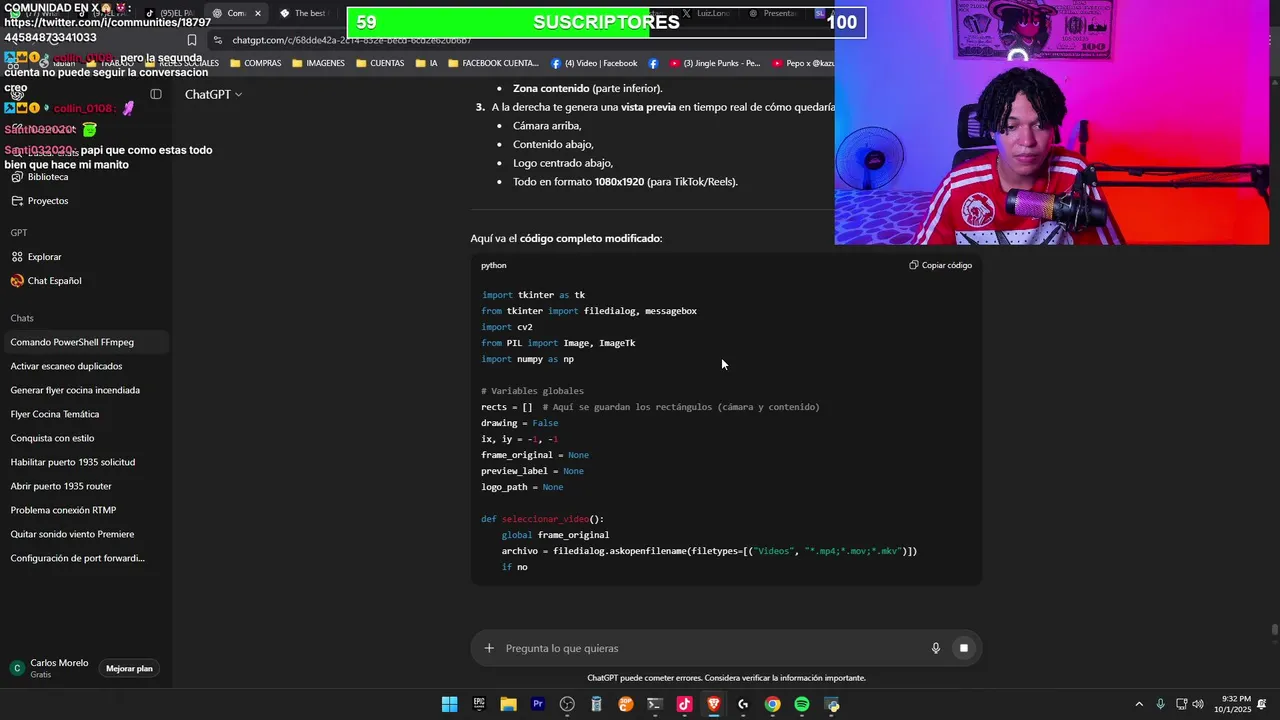Click the python language label in code block
Screen dimensions: 1280x720
[x=493, y=265]
